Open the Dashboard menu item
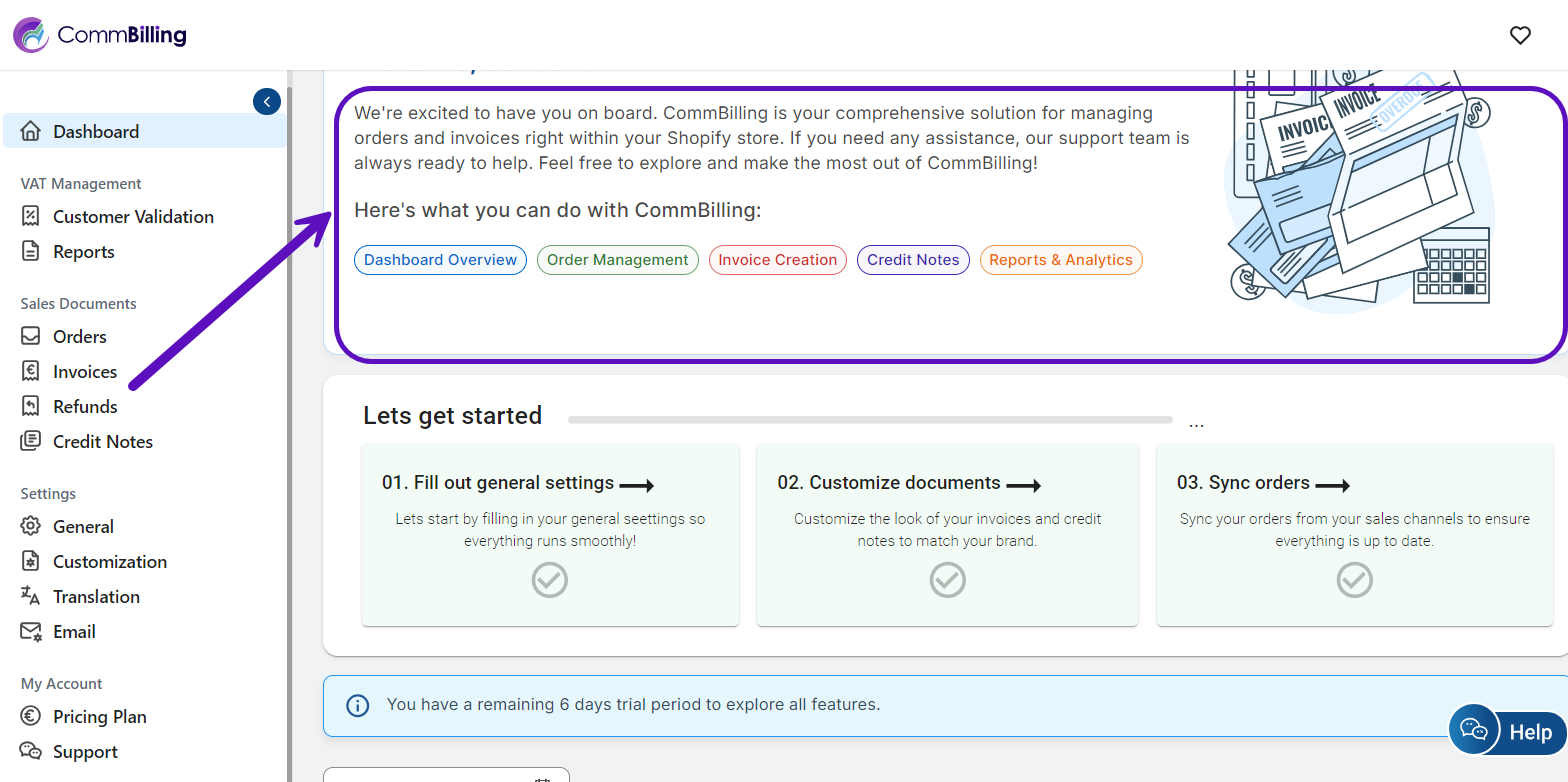This screenshot has height=782, width=1568. coord(145,131)
